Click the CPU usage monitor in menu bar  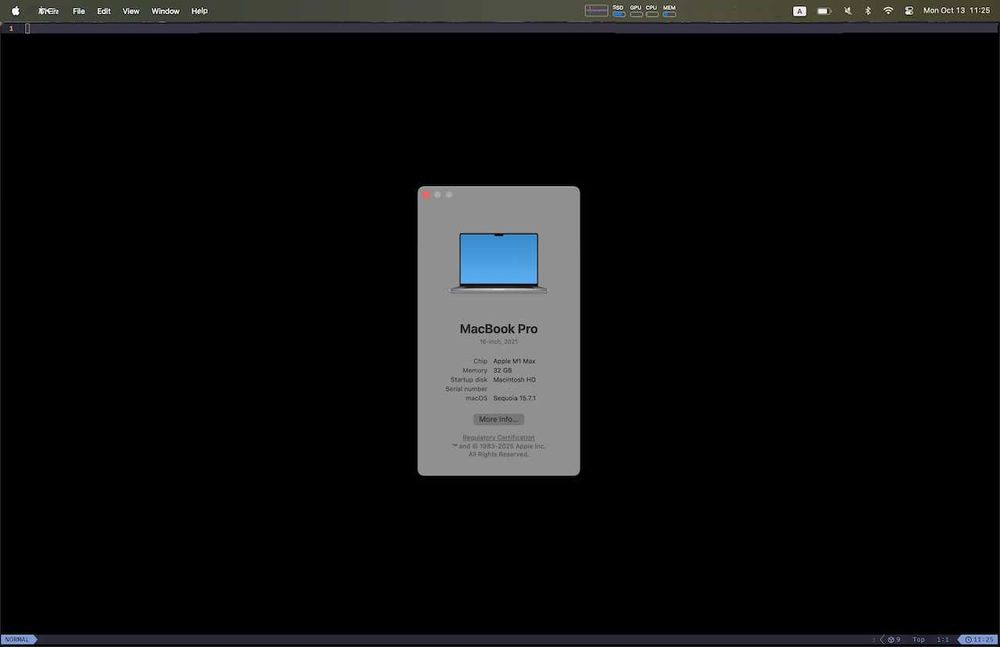(x=651, y=11)
